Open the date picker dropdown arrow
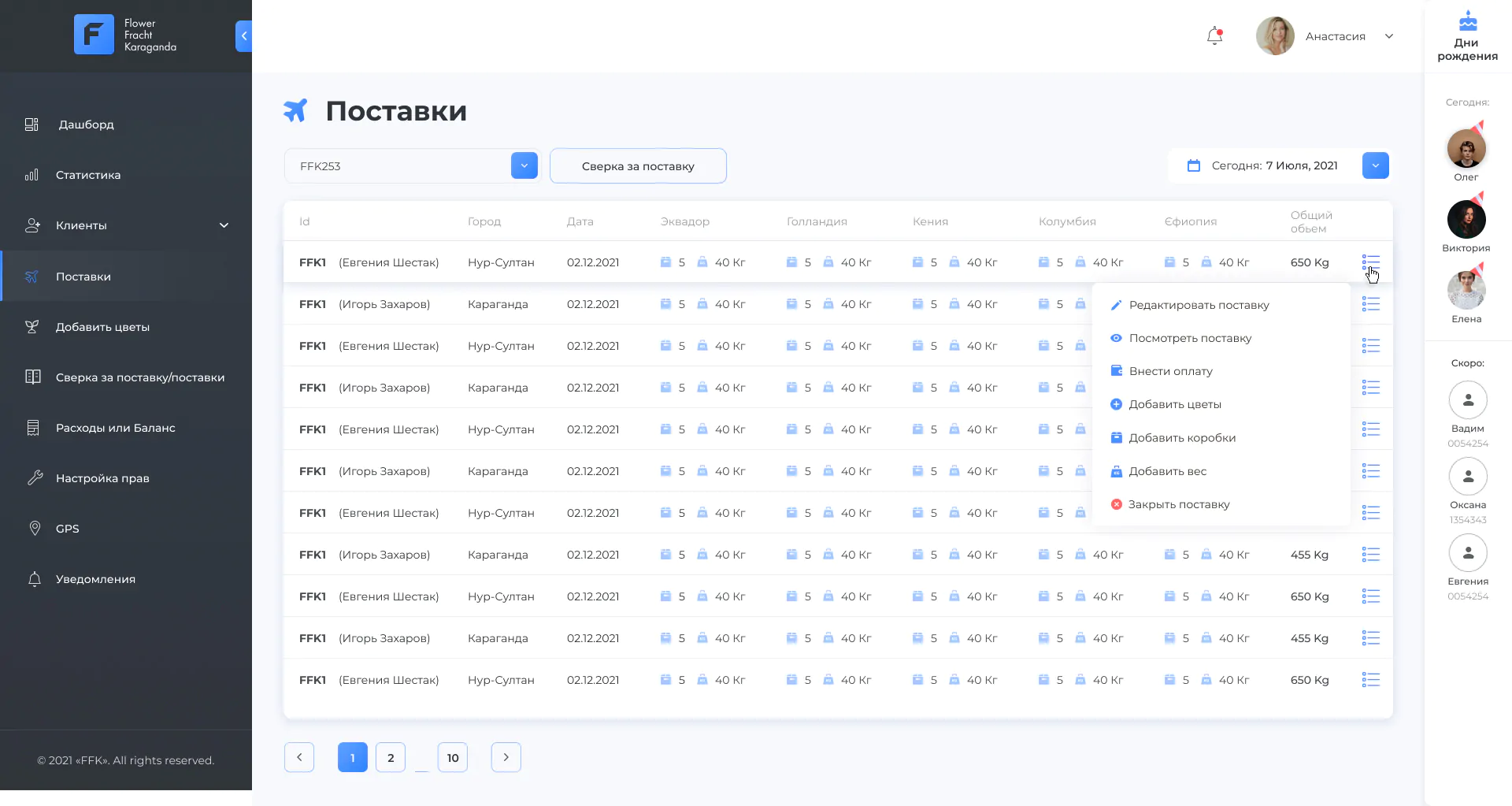This screenshot has height=806, width=1512. pos(1376,165)
